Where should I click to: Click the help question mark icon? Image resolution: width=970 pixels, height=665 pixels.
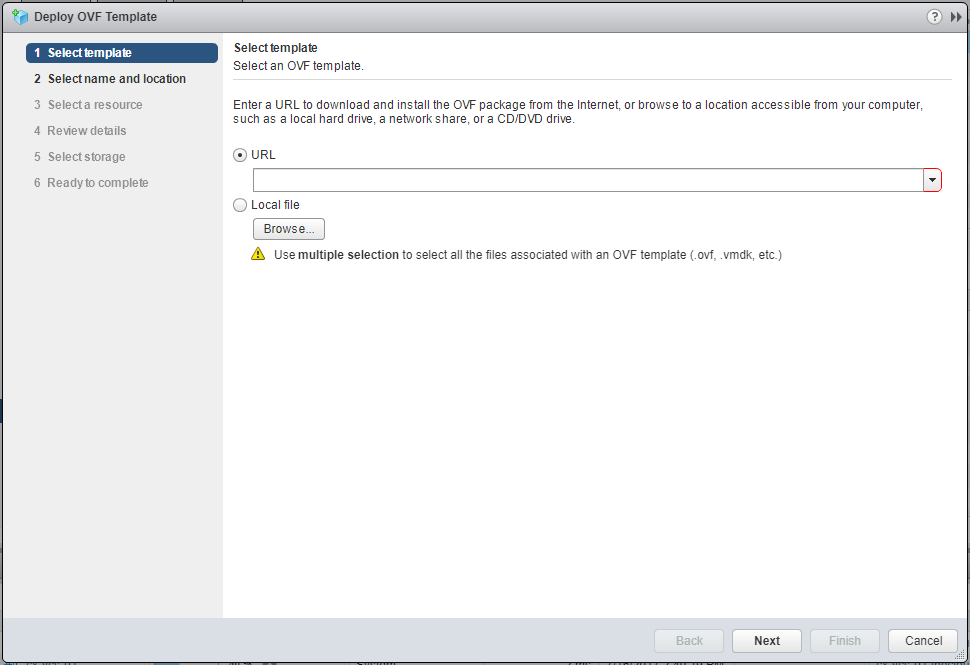[935, 17]
